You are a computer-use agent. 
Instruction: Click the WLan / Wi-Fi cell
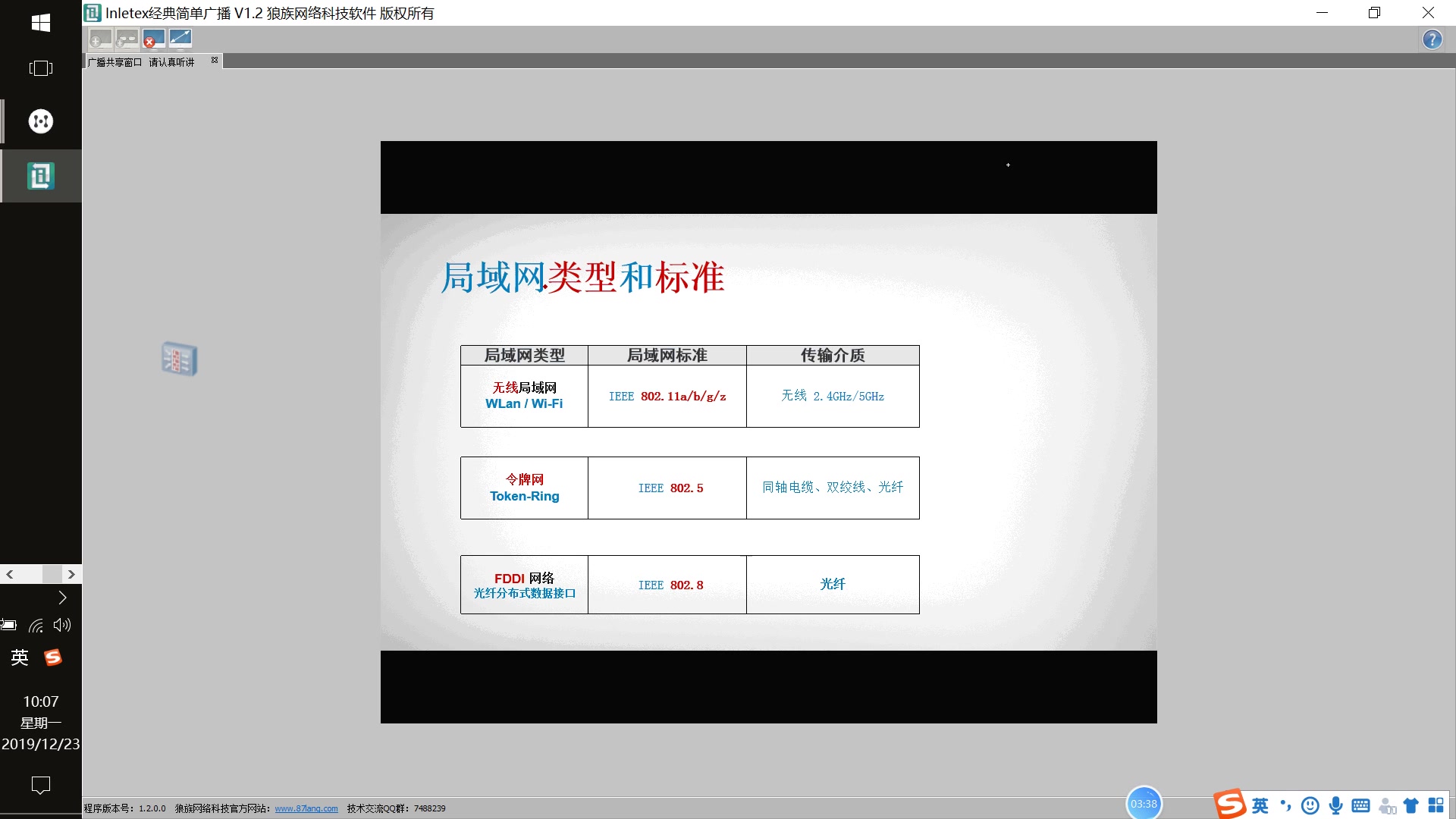tap(524, 396)
